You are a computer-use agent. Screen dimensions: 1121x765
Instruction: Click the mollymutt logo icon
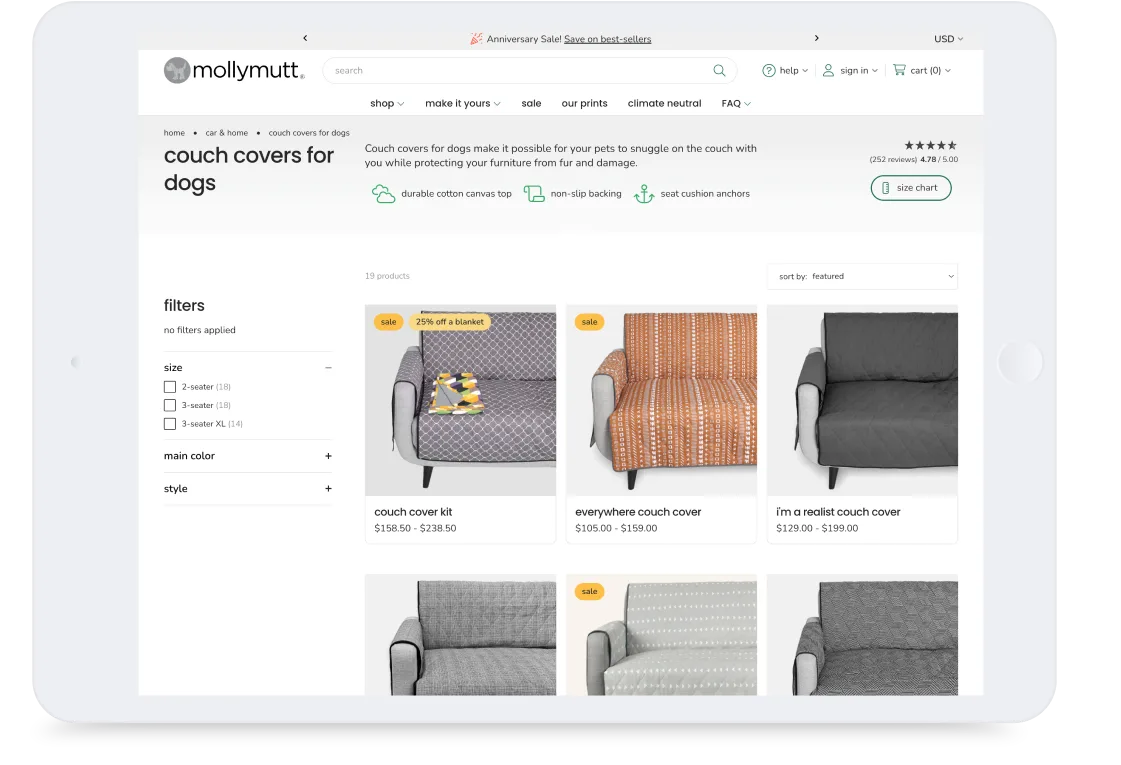coord(177,70)
